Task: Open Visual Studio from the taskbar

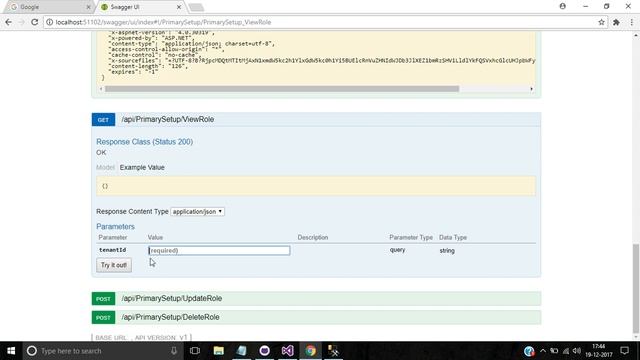Action: click(287, 351)
